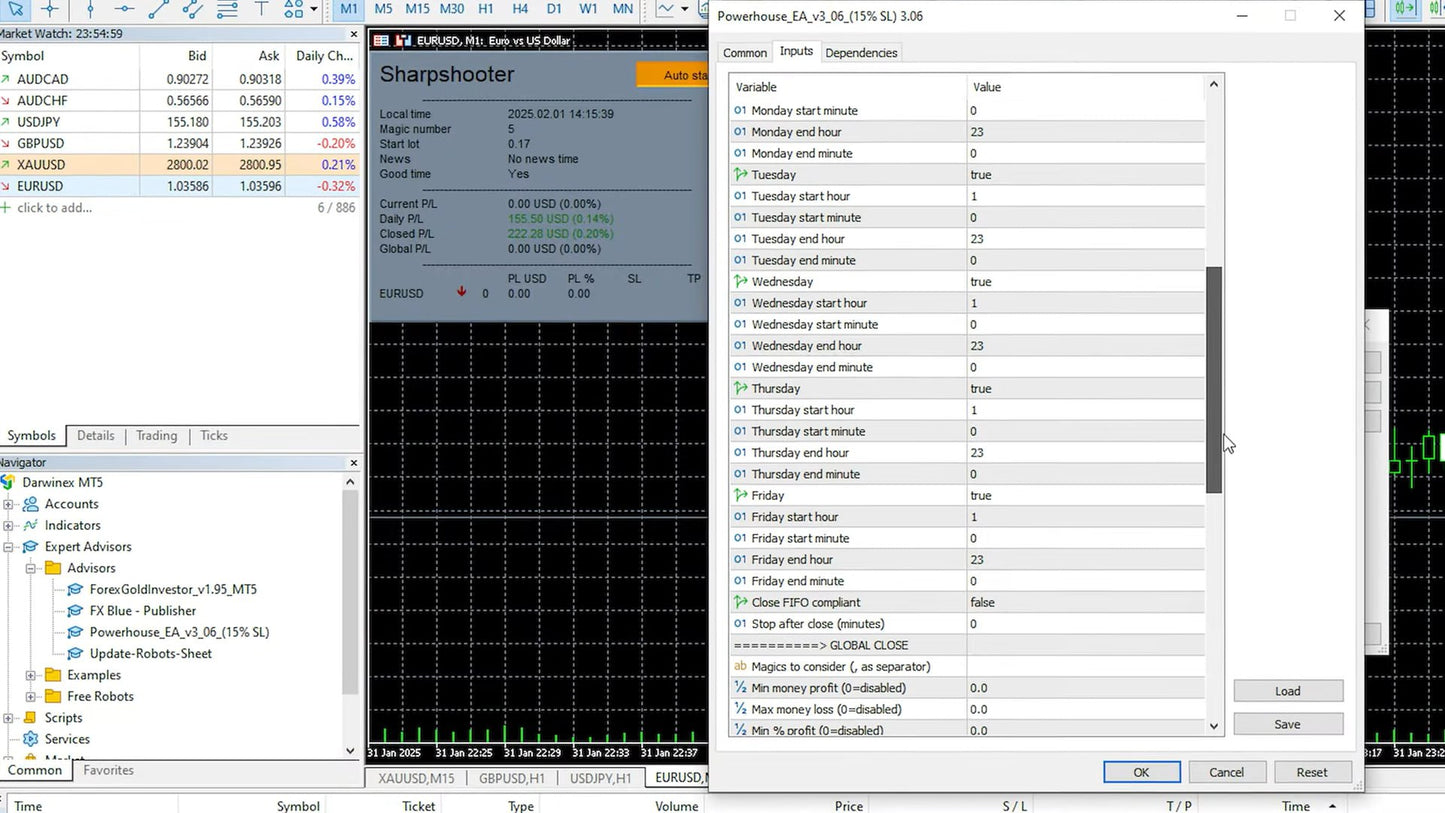Toggle the Friday trading input

pyautogui.click(x=1084, y=495)
